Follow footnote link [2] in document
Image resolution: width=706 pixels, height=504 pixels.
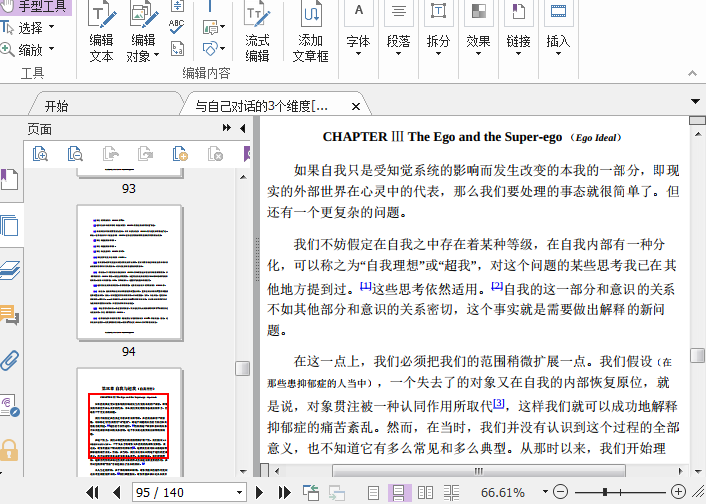coord(497,286)
